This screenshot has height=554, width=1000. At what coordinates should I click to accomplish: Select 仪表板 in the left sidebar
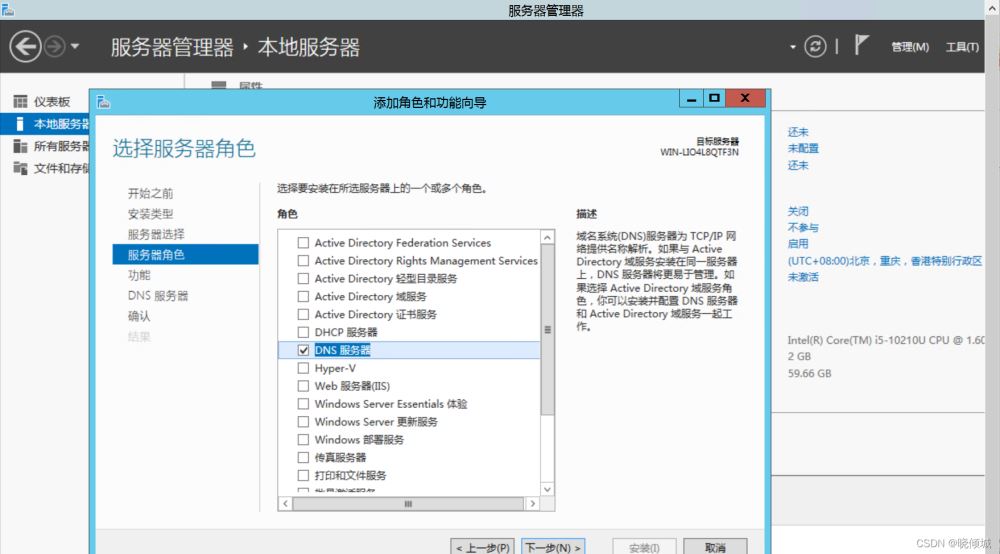pos(51,102)
